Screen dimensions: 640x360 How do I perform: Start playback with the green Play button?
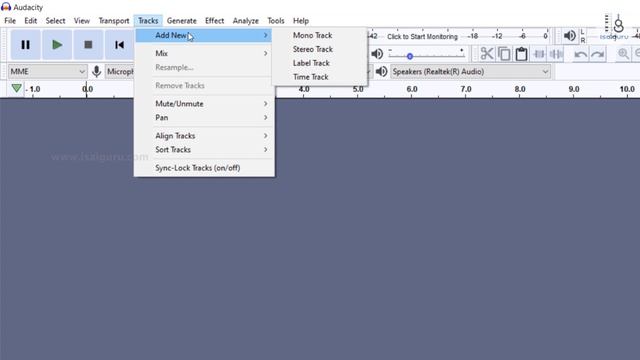tap(57, 44)
